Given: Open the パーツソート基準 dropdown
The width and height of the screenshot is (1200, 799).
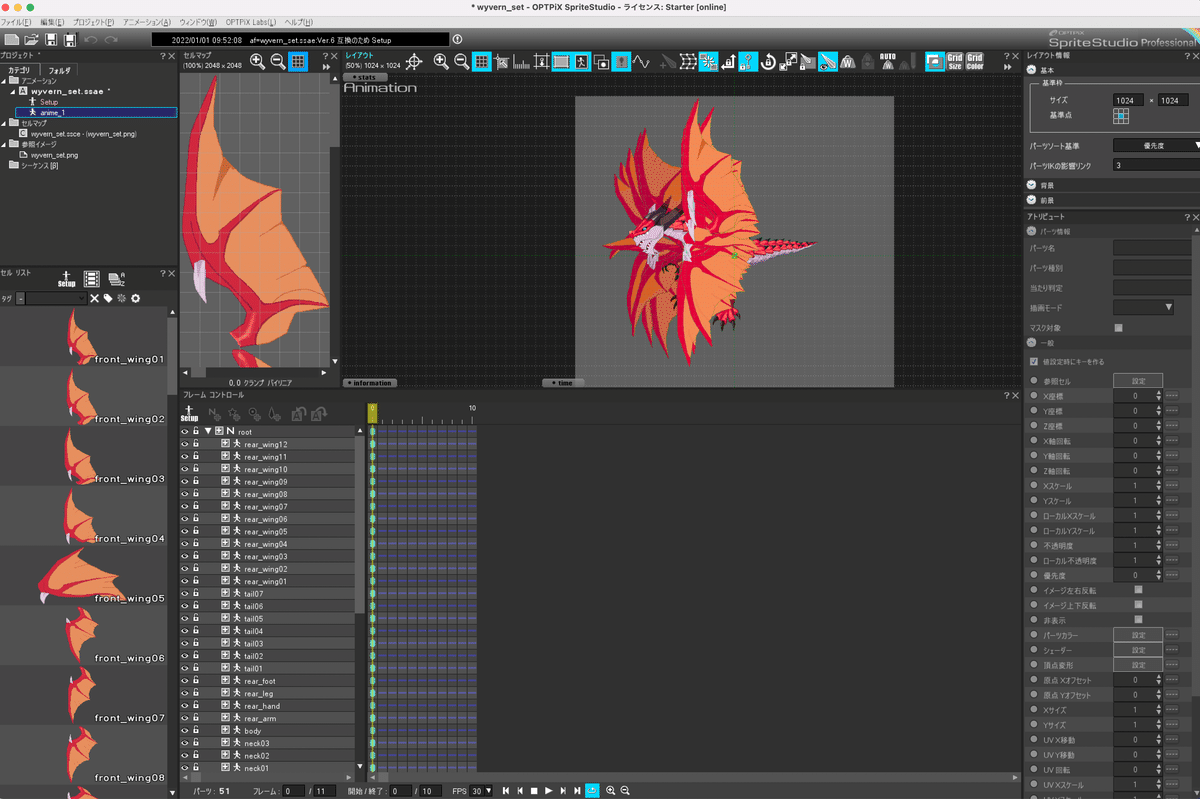Looking at the screenshot, I should pos(1156,145).
